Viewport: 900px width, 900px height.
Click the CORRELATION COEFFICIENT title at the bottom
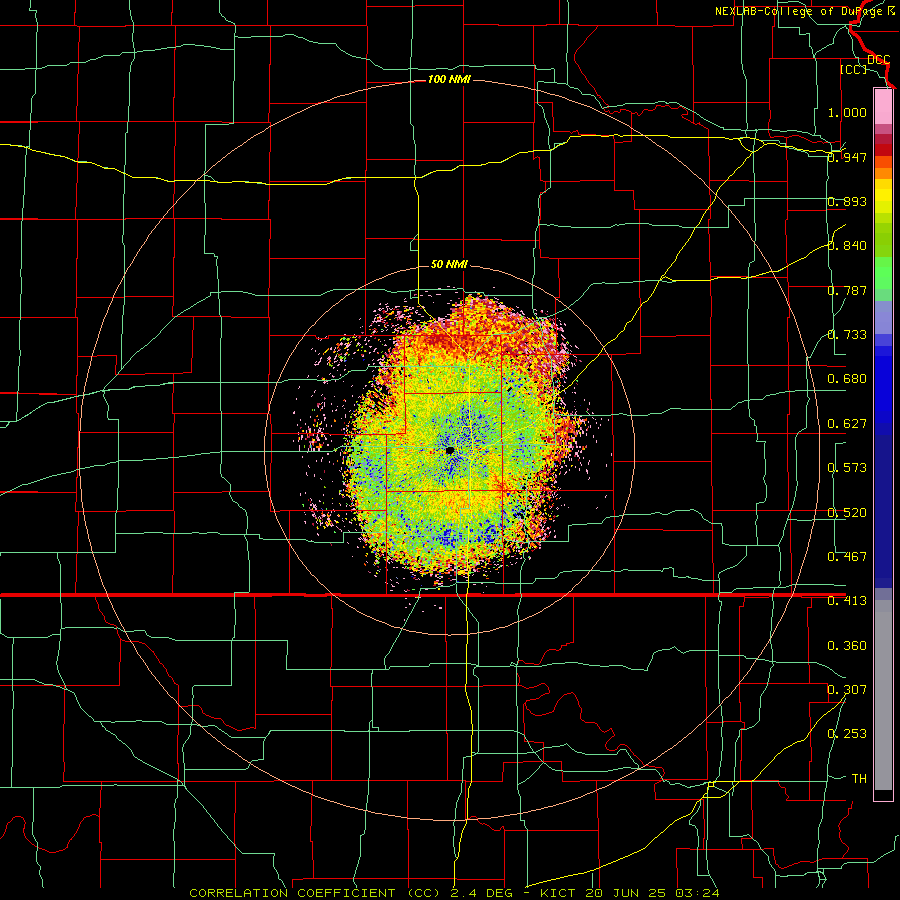292,893
